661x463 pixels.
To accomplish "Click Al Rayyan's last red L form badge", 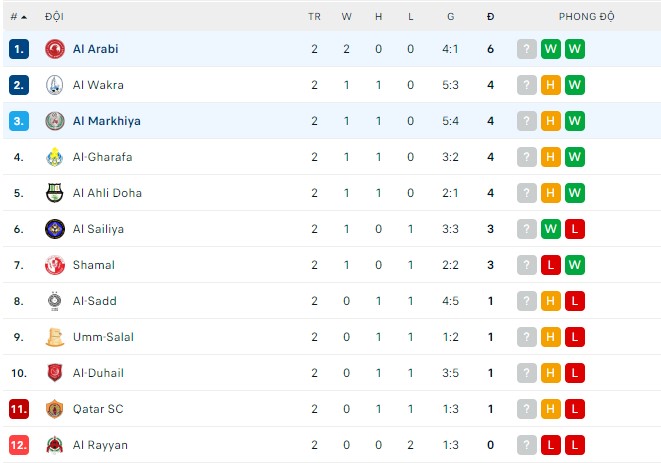I will click(574, 445).
